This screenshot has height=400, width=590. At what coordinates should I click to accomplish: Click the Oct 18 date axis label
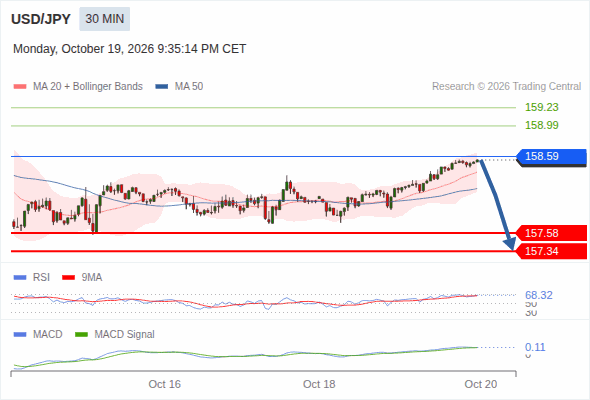click(319, 384)
